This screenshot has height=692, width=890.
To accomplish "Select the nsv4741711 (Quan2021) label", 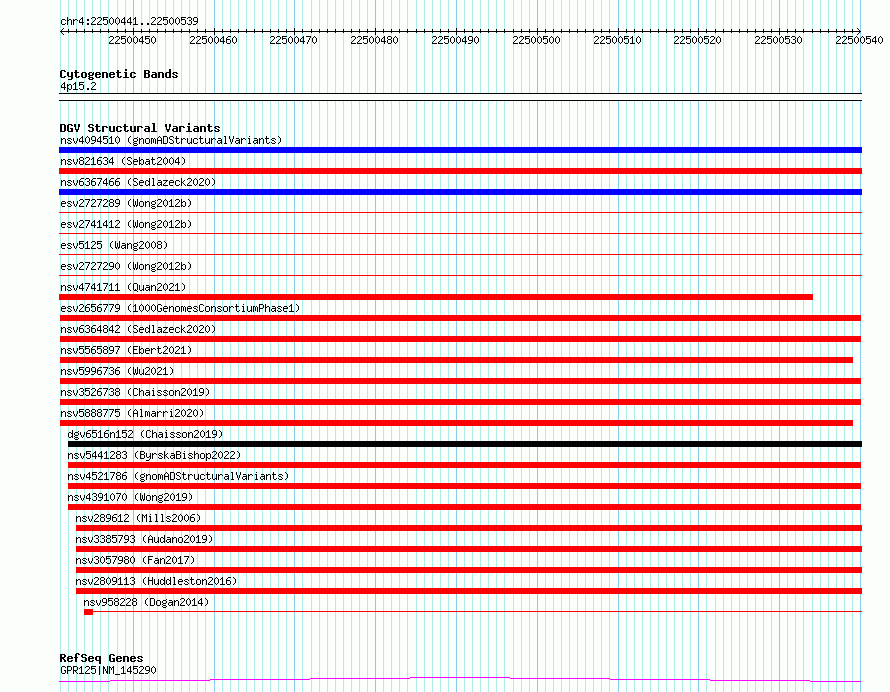I will coord(123,287).
